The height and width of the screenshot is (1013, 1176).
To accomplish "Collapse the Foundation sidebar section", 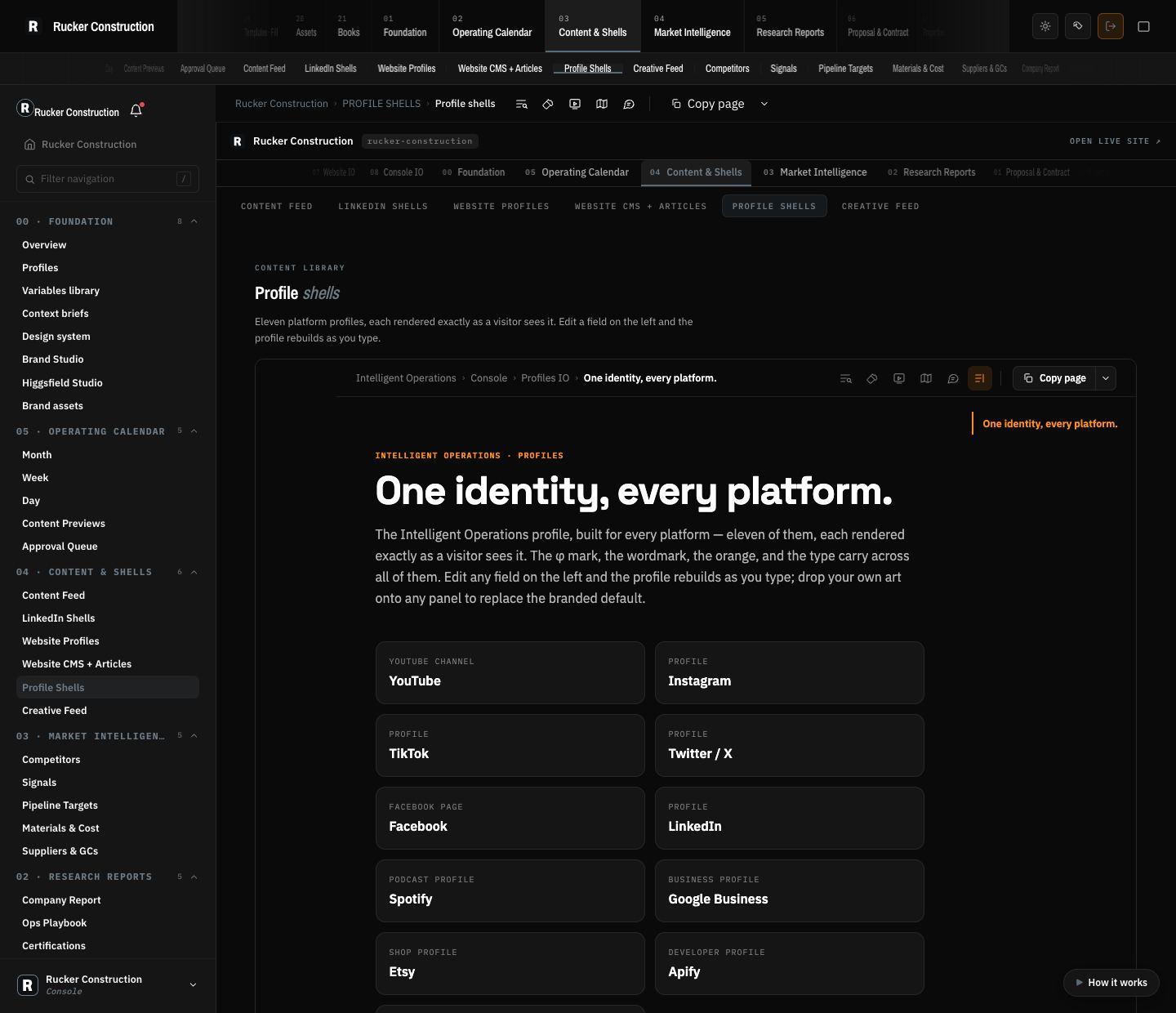I will (x=194, y=221).
